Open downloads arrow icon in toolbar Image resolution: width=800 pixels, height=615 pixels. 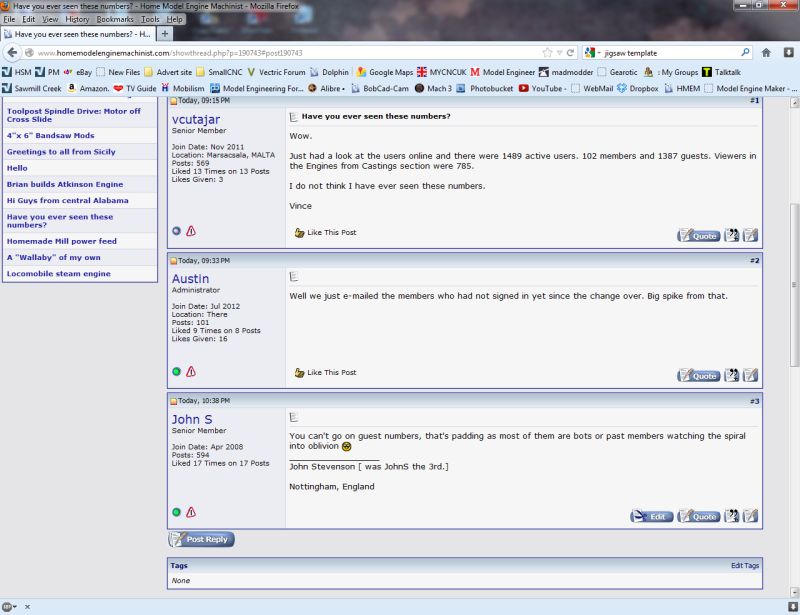tap(788, 53)
